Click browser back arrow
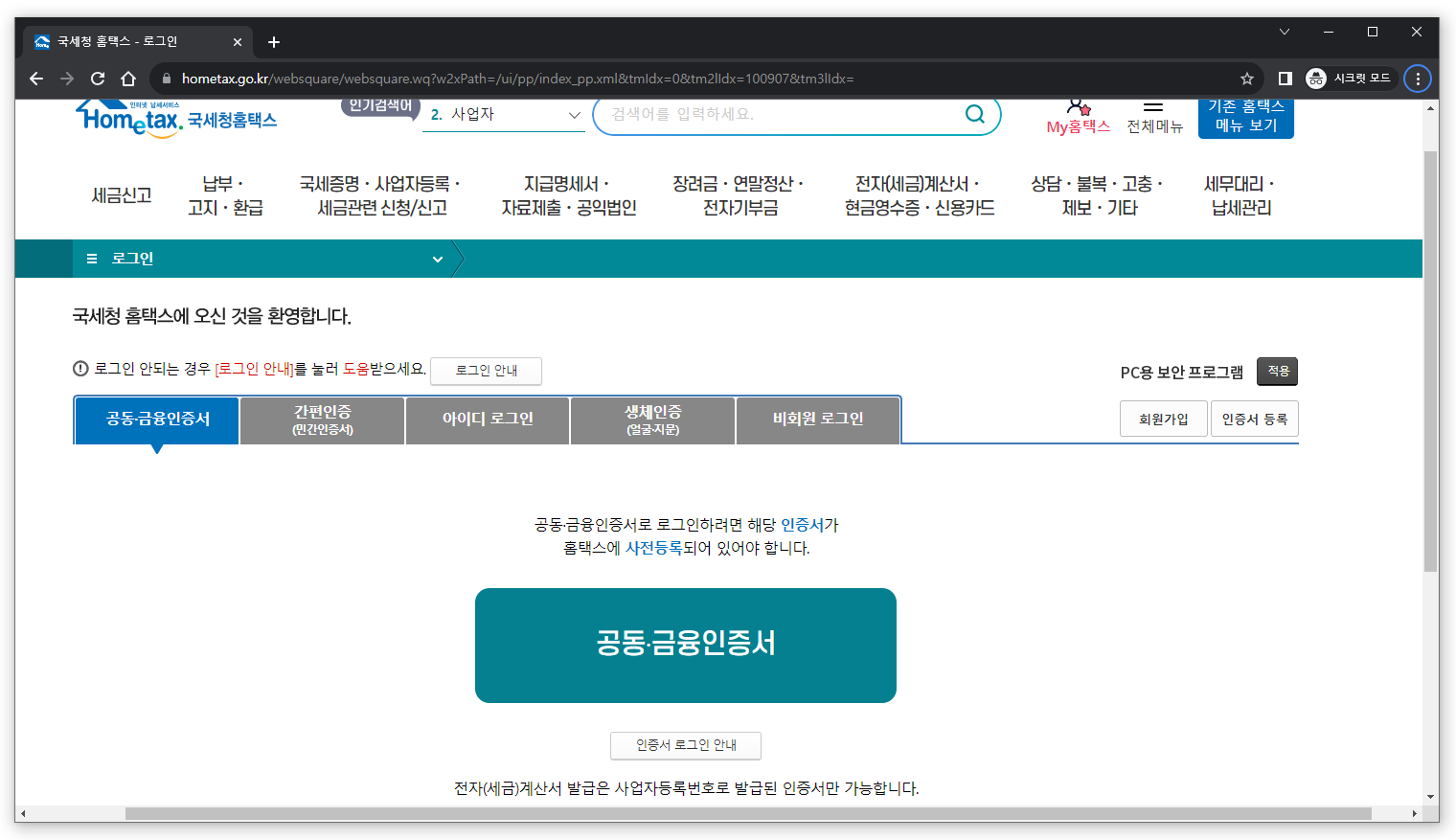Screen dimensions: 1456x840 36,79
